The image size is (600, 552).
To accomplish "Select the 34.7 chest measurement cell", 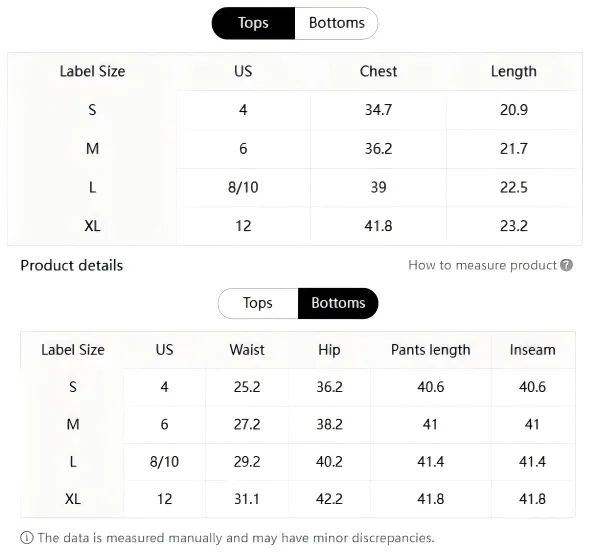I will [x=378, y=110].
